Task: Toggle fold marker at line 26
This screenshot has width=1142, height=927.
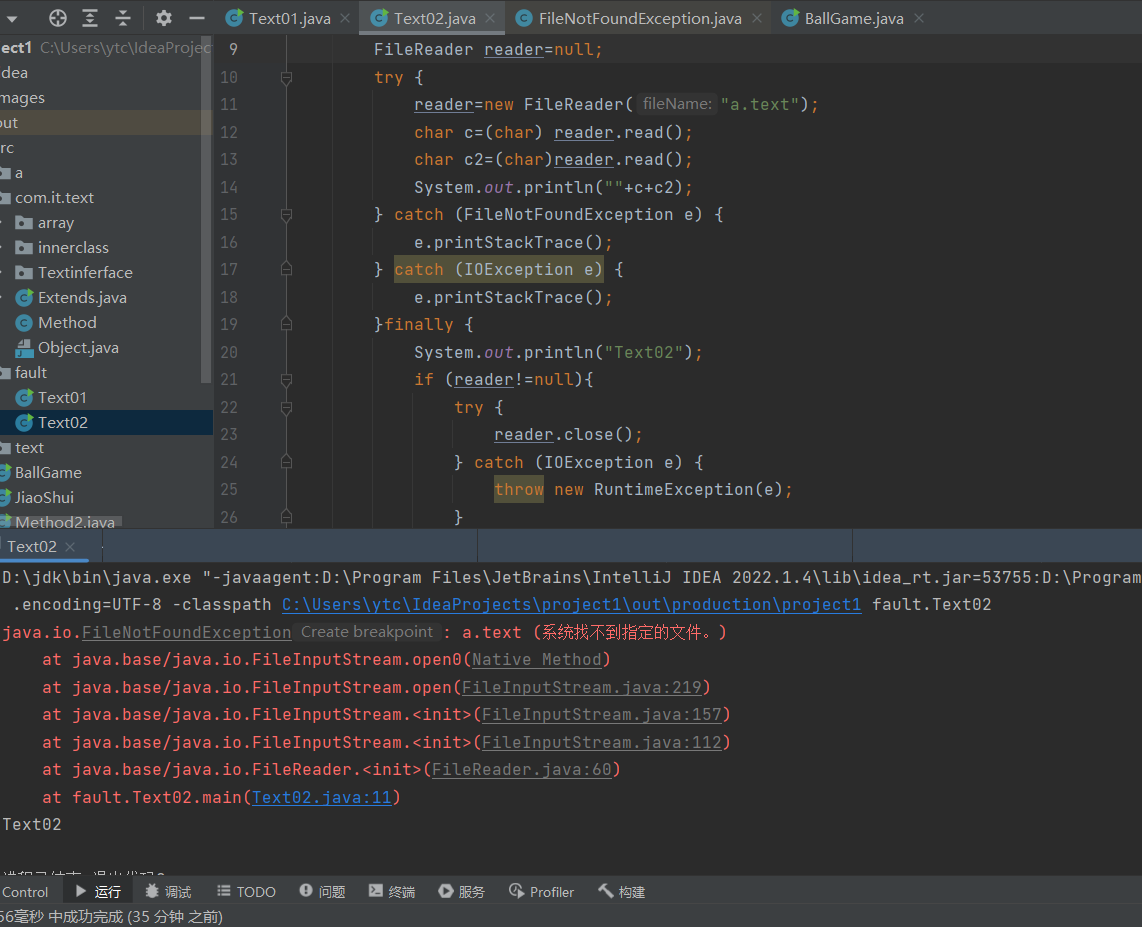Action: click(x=286, y=517)
